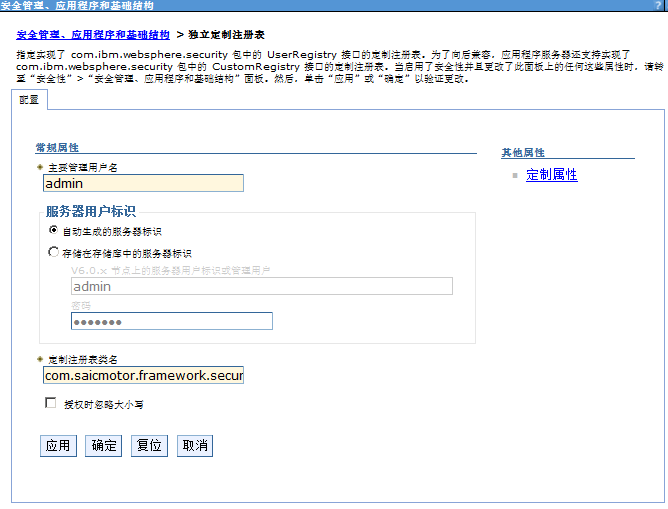668x509 pixels.
Task: Click the 取消 button
Action: 195,446
